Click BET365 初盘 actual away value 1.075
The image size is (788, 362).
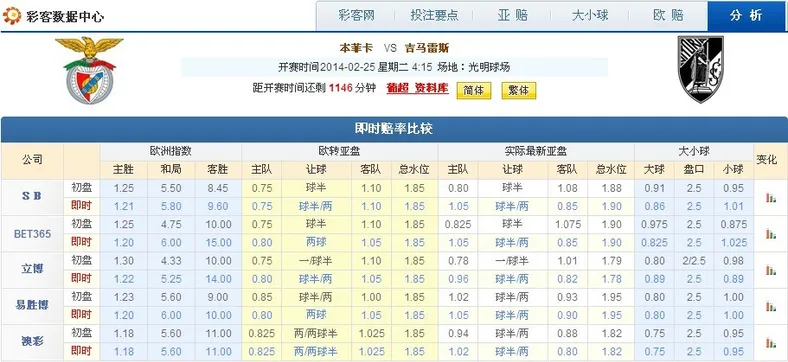[567, 225]
